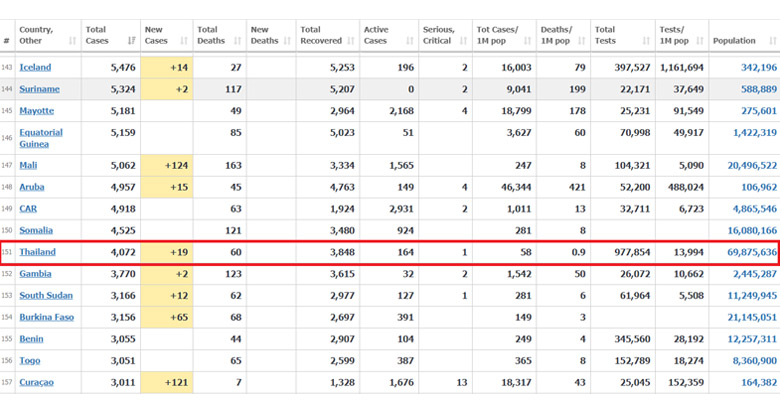Click the sort icon in Total Recovered header
This screenshot has width=780, height=405.
tap(351, 41)
